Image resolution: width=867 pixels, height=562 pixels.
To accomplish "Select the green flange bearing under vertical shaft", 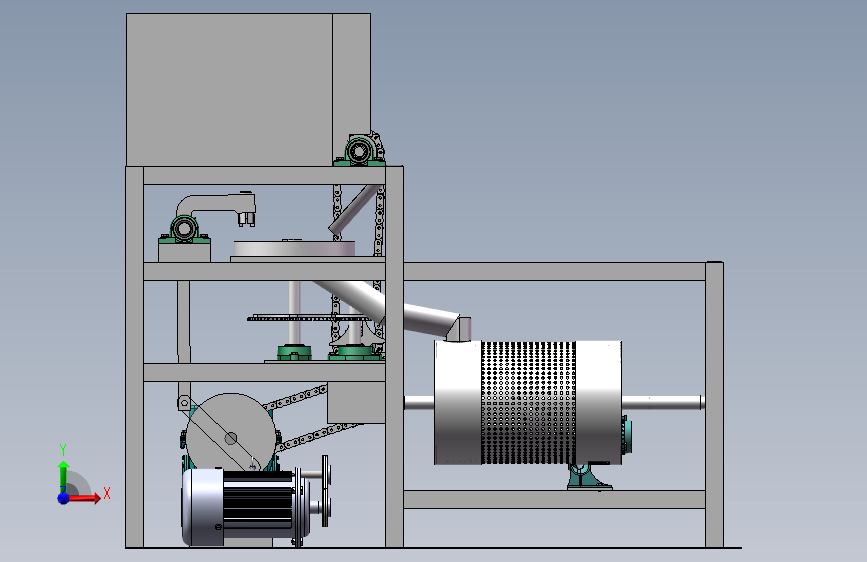I will [294, 352].
